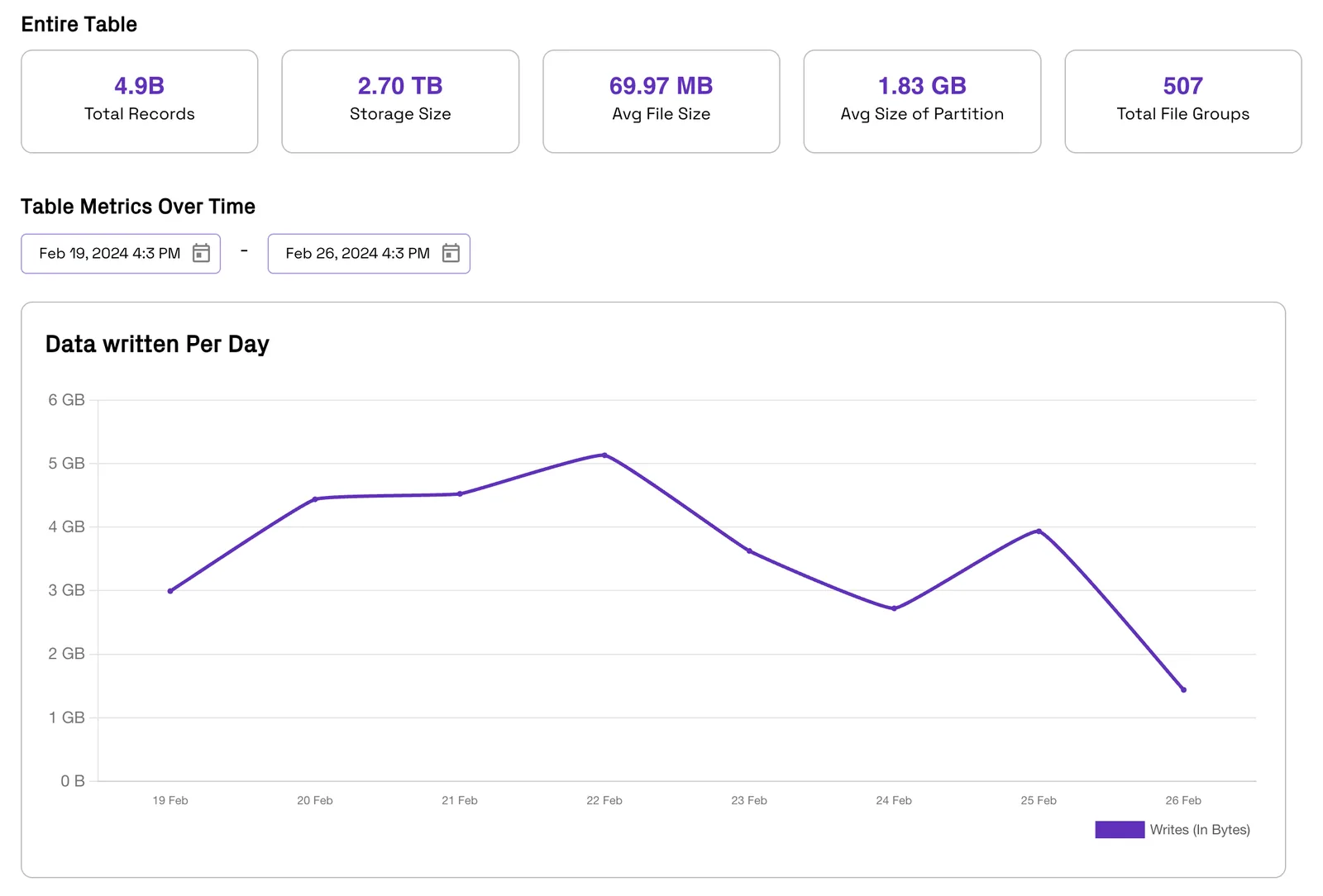1323x896 pixels.
Task: Click the 22 Feb peak data point
Action: coord(604,455)
